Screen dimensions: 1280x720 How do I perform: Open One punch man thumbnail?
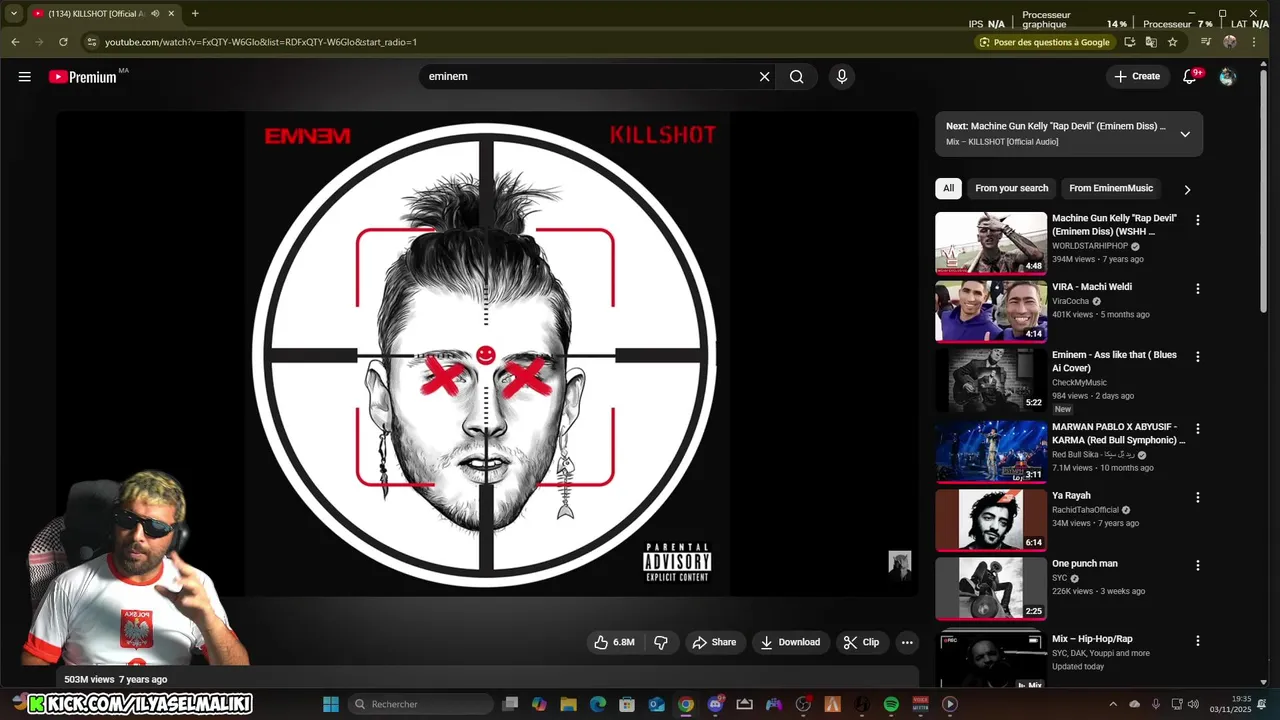click(x=991, y=588)
